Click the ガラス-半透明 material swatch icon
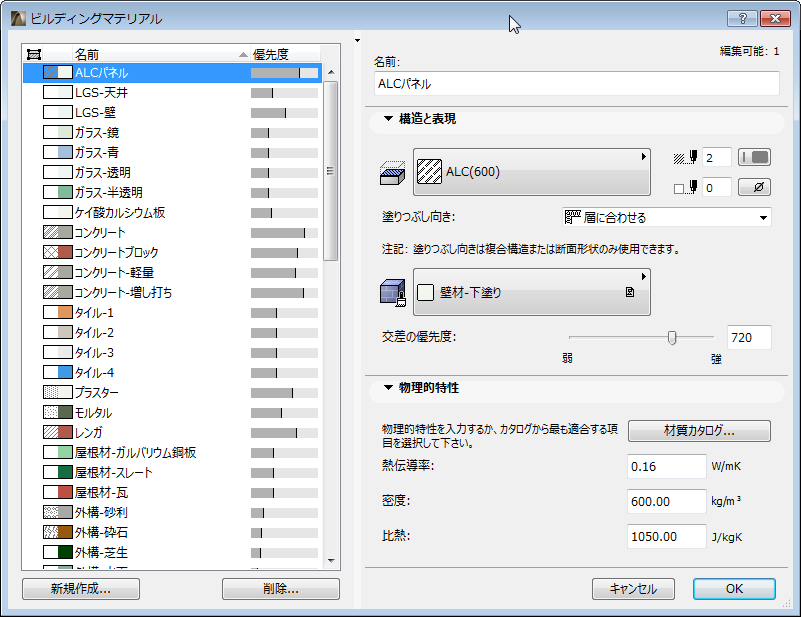This screenshot has width=801, height=617. point(58,192)
